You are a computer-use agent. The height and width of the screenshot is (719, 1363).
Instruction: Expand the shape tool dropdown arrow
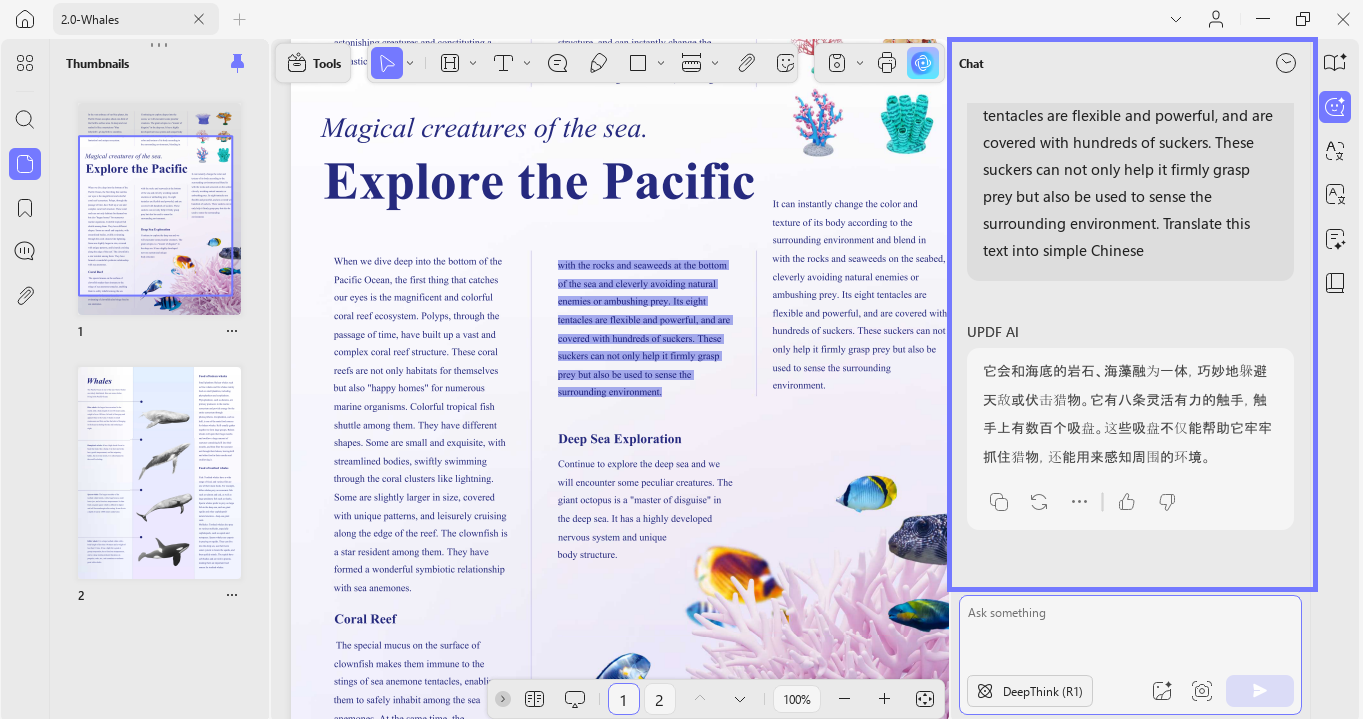pos(661,63)
